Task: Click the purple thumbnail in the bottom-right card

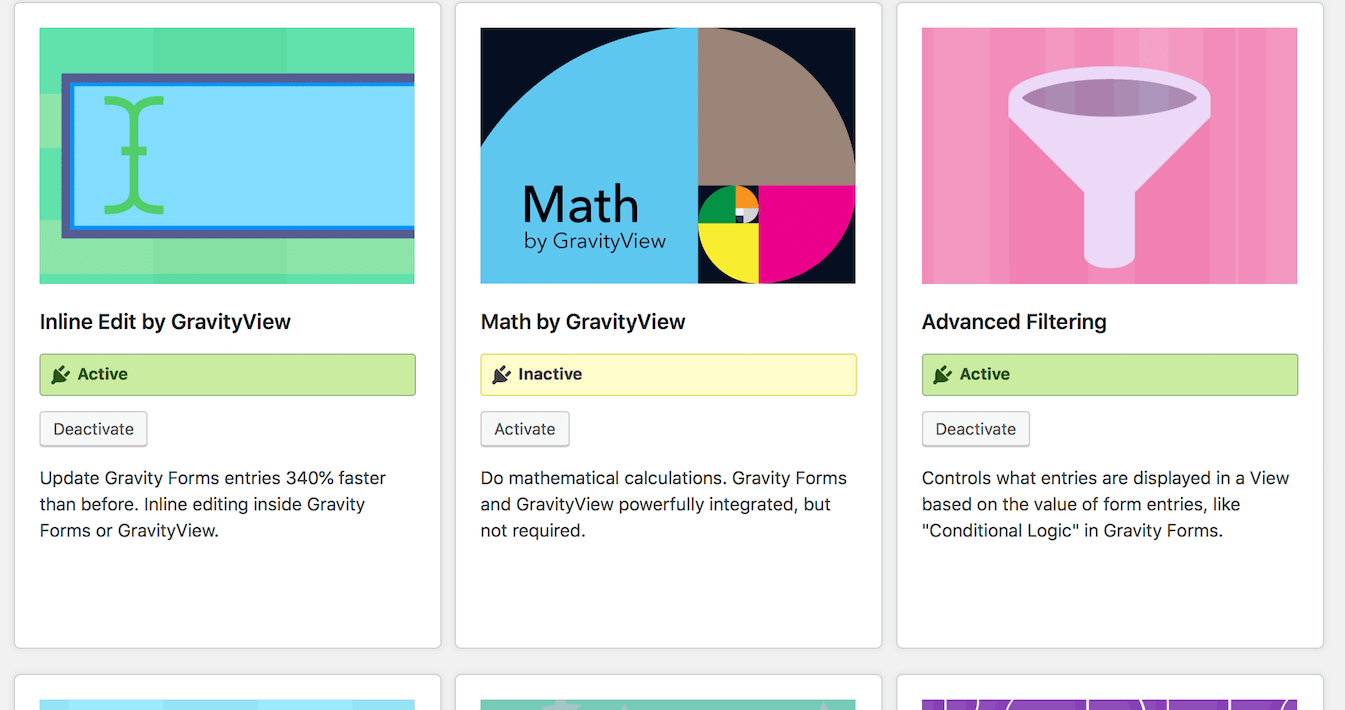Action: [x=1110, y=705]
